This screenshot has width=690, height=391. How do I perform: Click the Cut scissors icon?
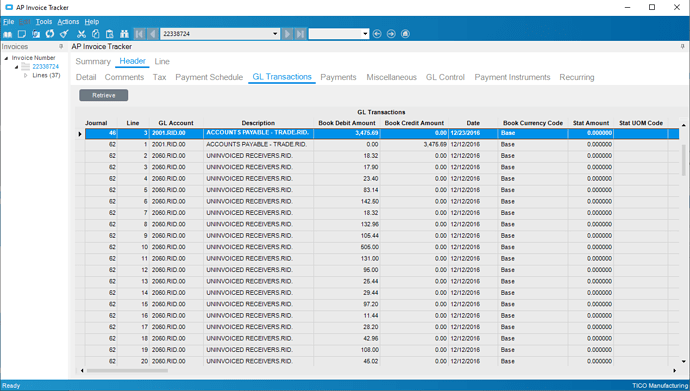(x=81, y=34)
